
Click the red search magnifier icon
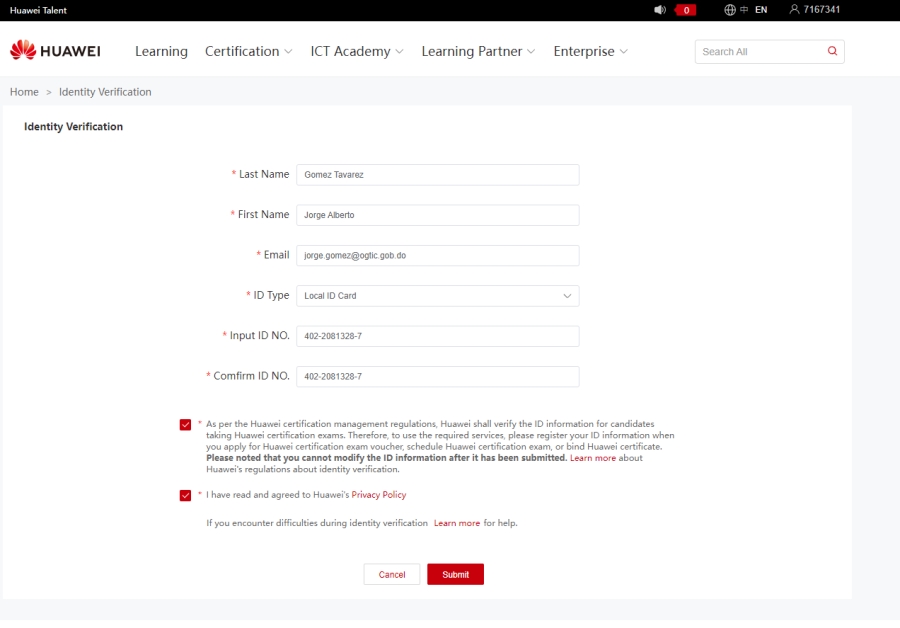[832, 51]
